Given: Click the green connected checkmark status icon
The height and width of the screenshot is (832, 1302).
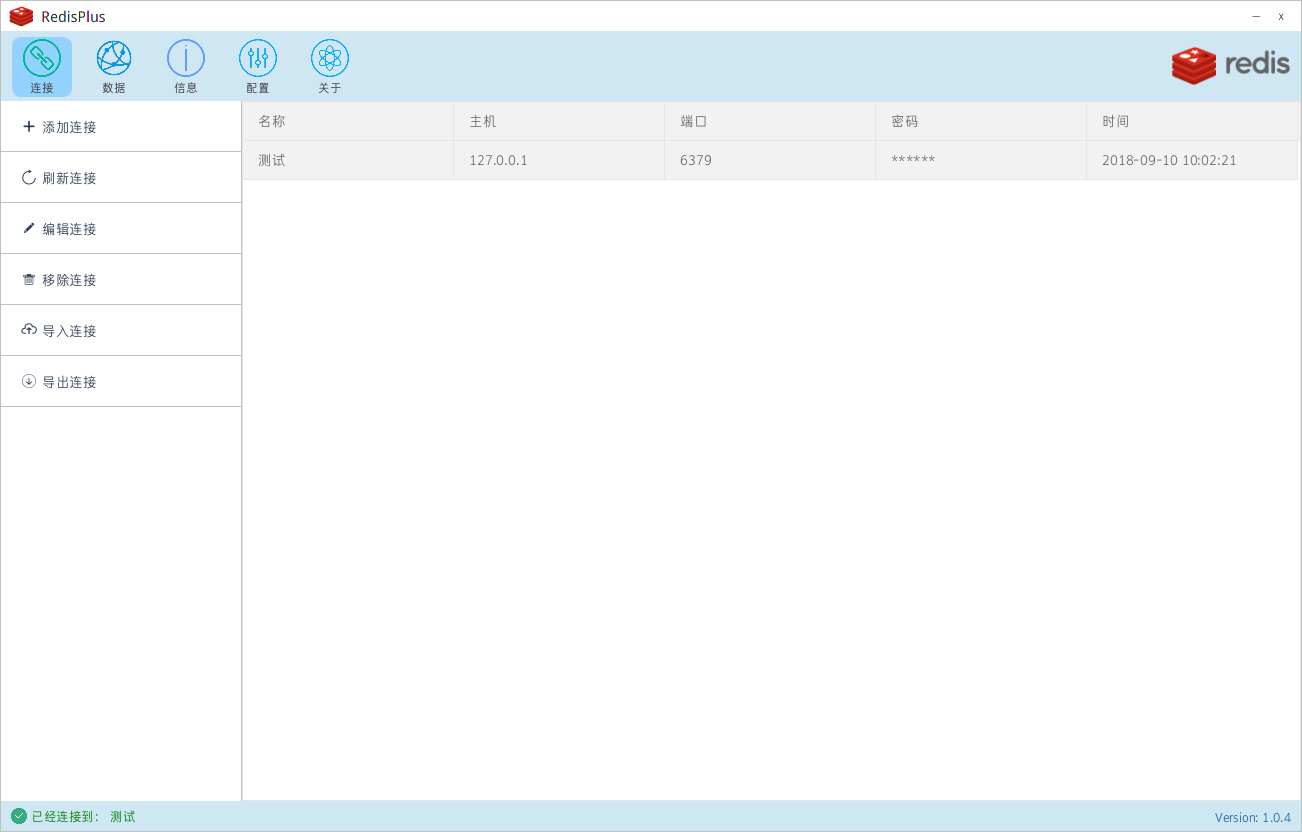Looking at the screenshot, I should (19, 816).
